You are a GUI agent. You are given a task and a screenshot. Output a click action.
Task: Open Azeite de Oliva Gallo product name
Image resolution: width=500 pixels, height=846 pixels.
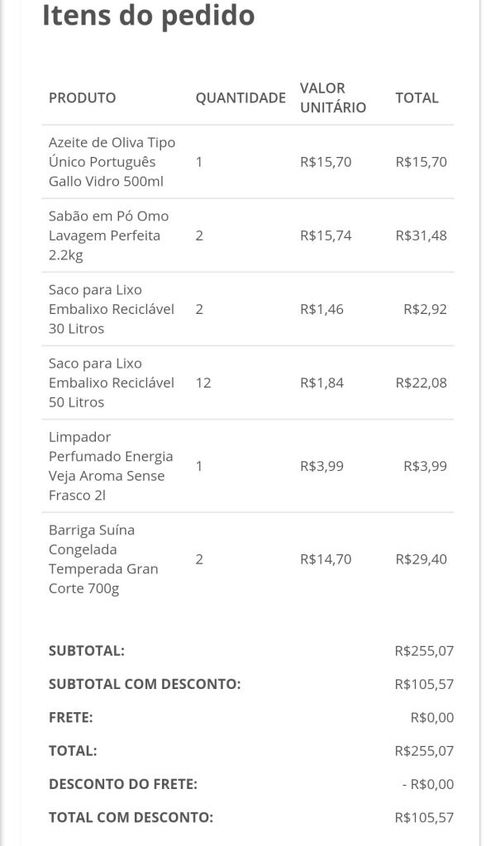112,162
